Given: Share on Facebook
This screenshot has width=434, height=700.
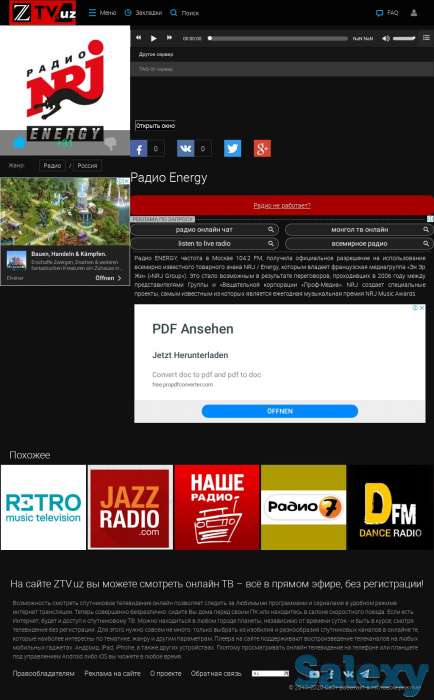Looking at the screenshot, I should (x=139, y=149).
